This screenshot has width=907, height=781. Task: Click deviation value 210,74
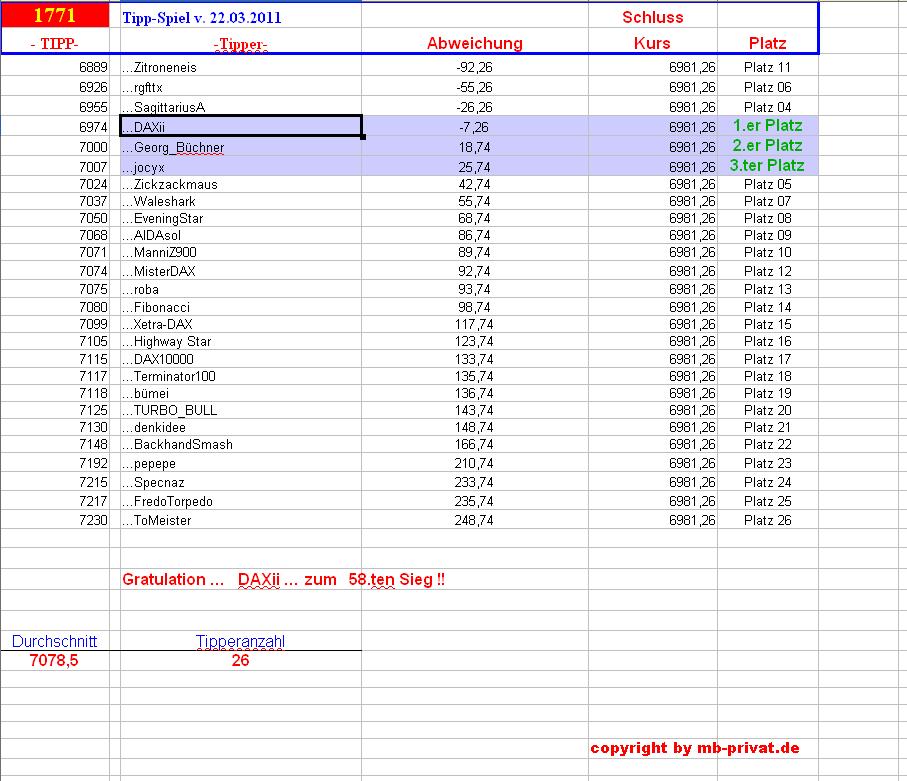pyautogui.click(x=475, y=463)
